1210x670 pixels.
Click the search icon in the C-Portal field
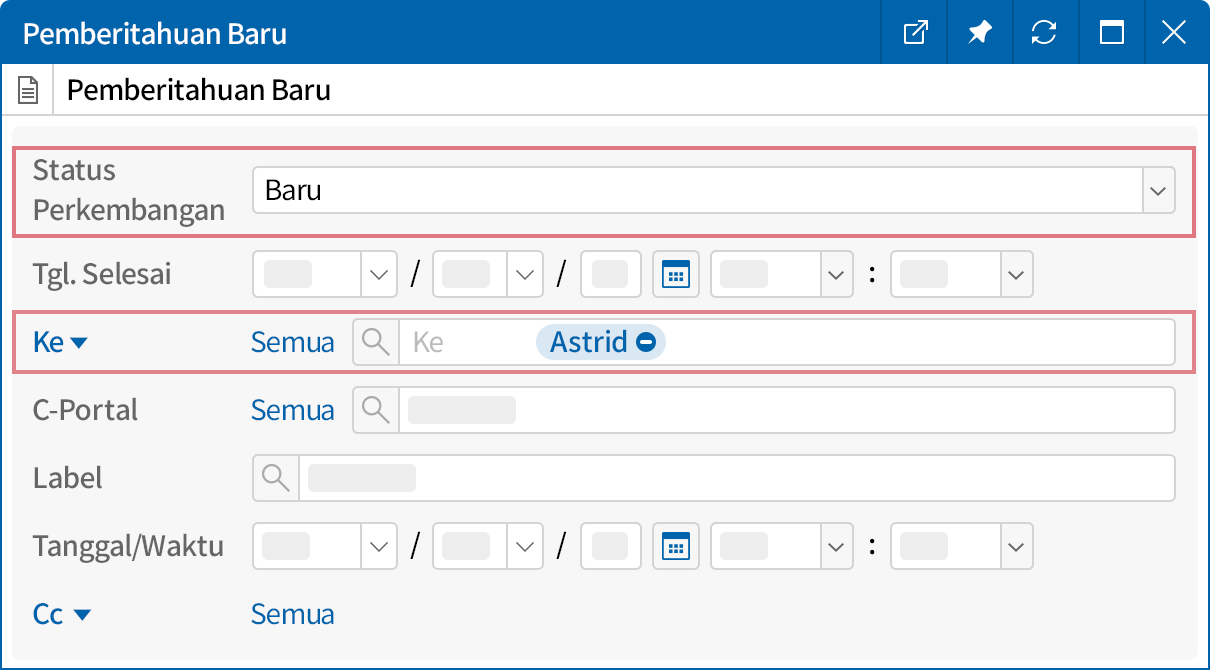tap(375, 409)
